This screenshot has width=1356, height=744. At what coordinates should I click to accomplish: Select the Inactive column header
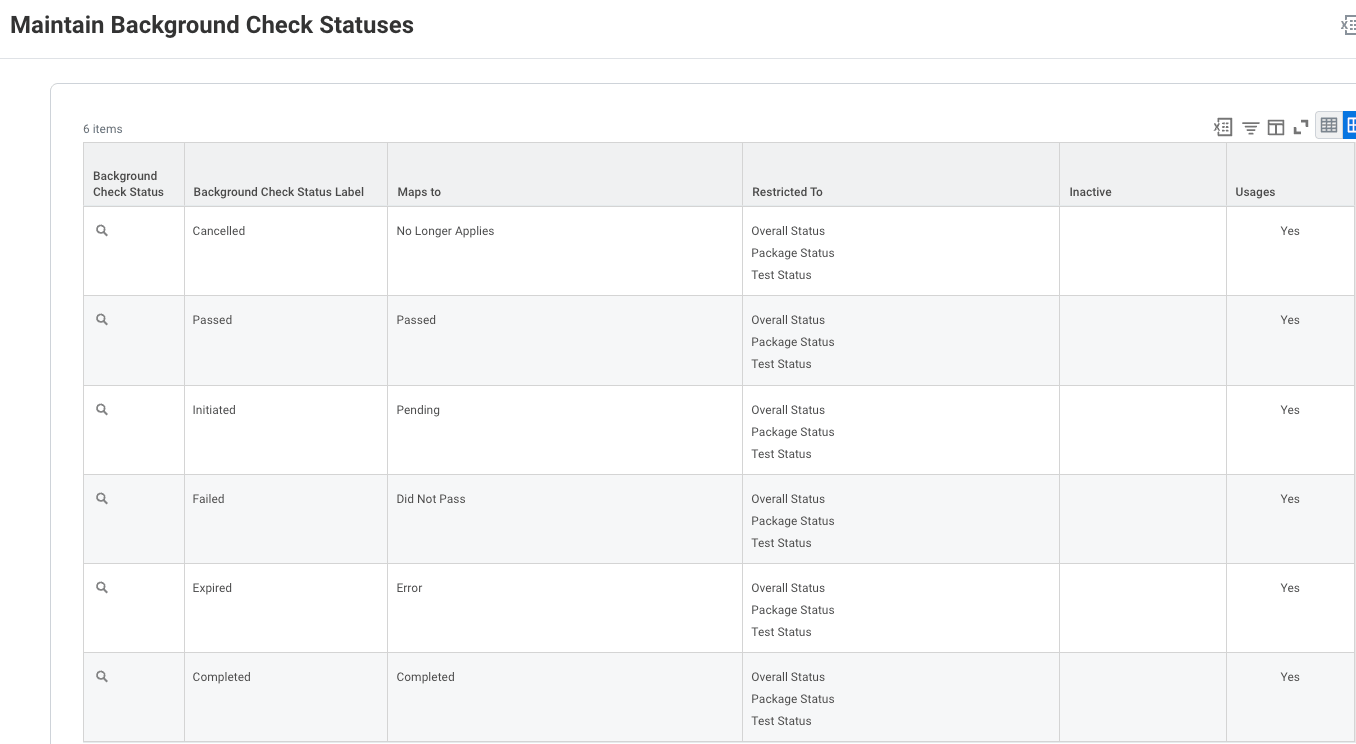(x=1090, y=192)
